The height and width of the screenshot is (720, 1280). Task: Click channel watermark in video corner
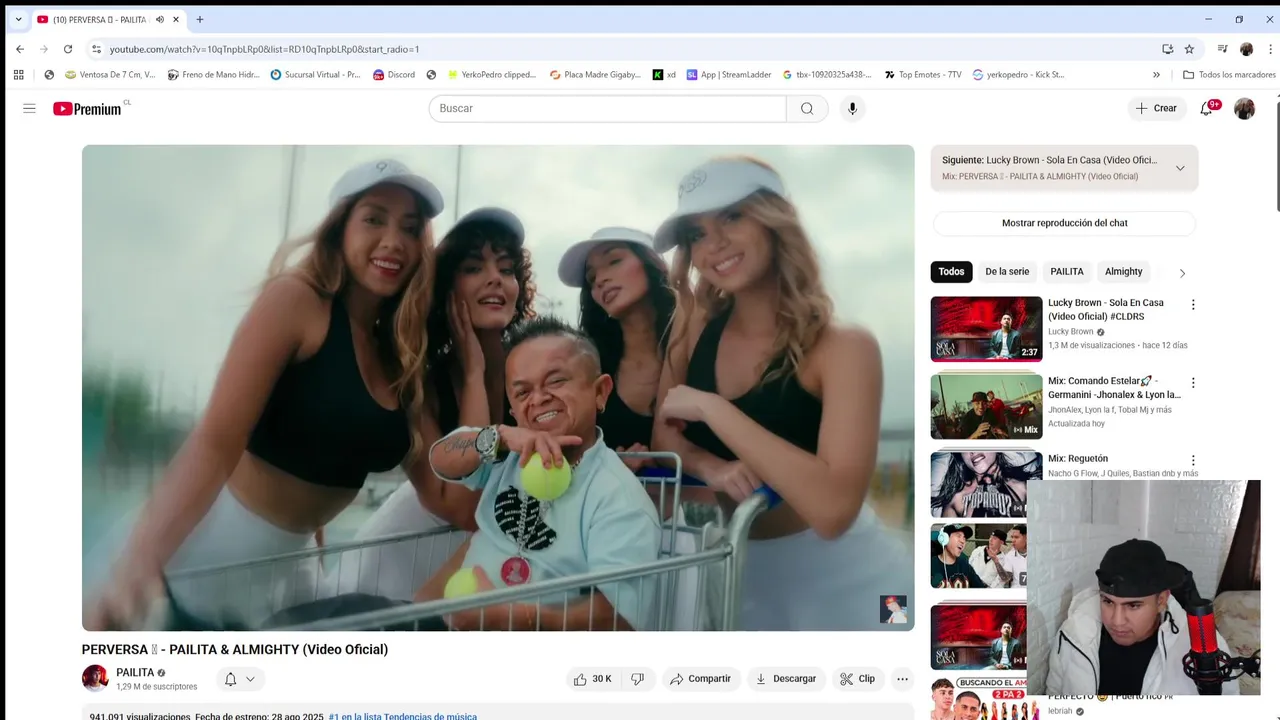click(x=893, y=609)
